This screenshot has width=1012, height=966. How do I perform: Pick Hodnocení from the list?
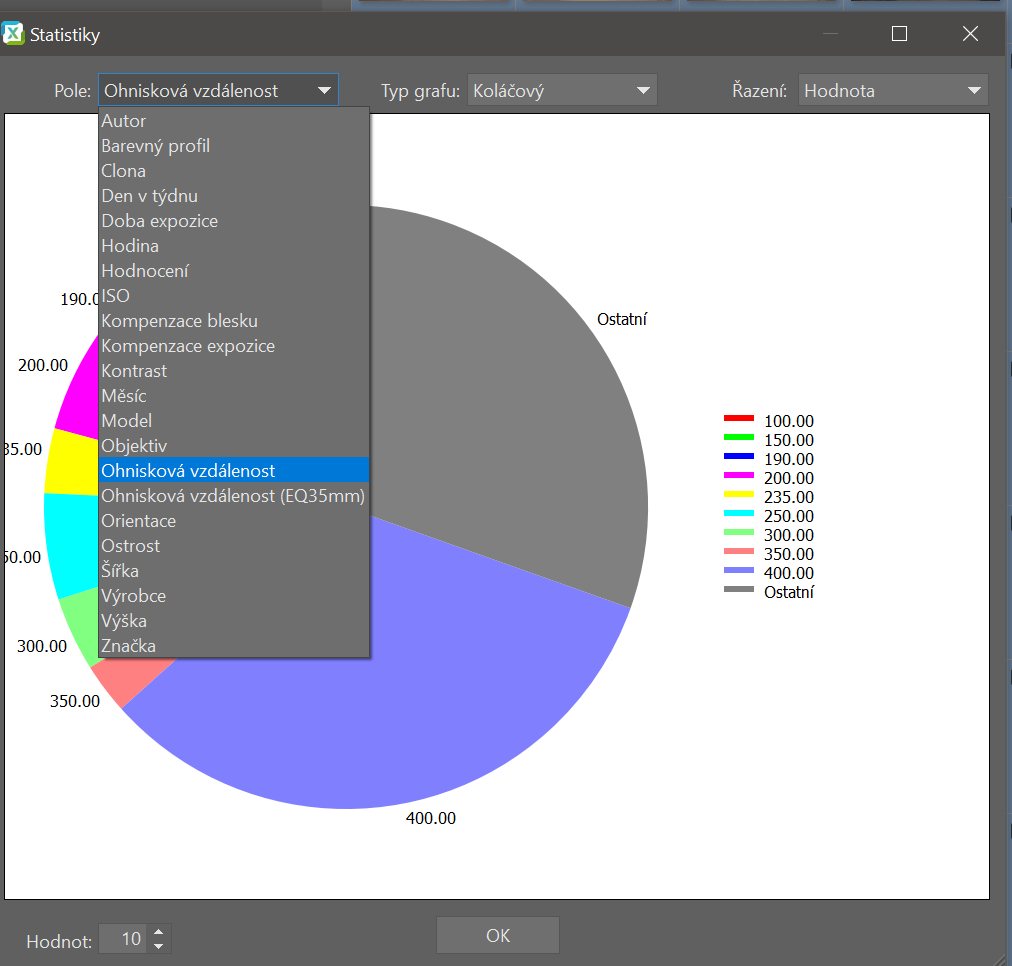[234, 271]
